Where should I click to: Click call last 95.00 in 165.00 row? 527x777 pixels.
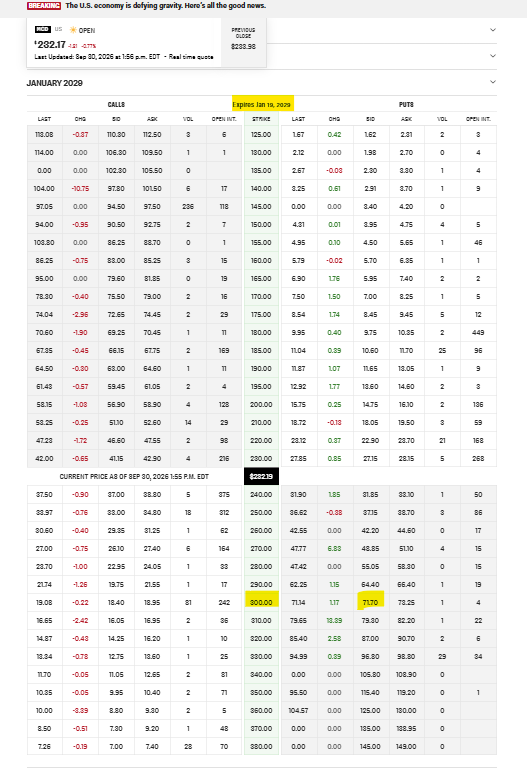tap(44, 278)
